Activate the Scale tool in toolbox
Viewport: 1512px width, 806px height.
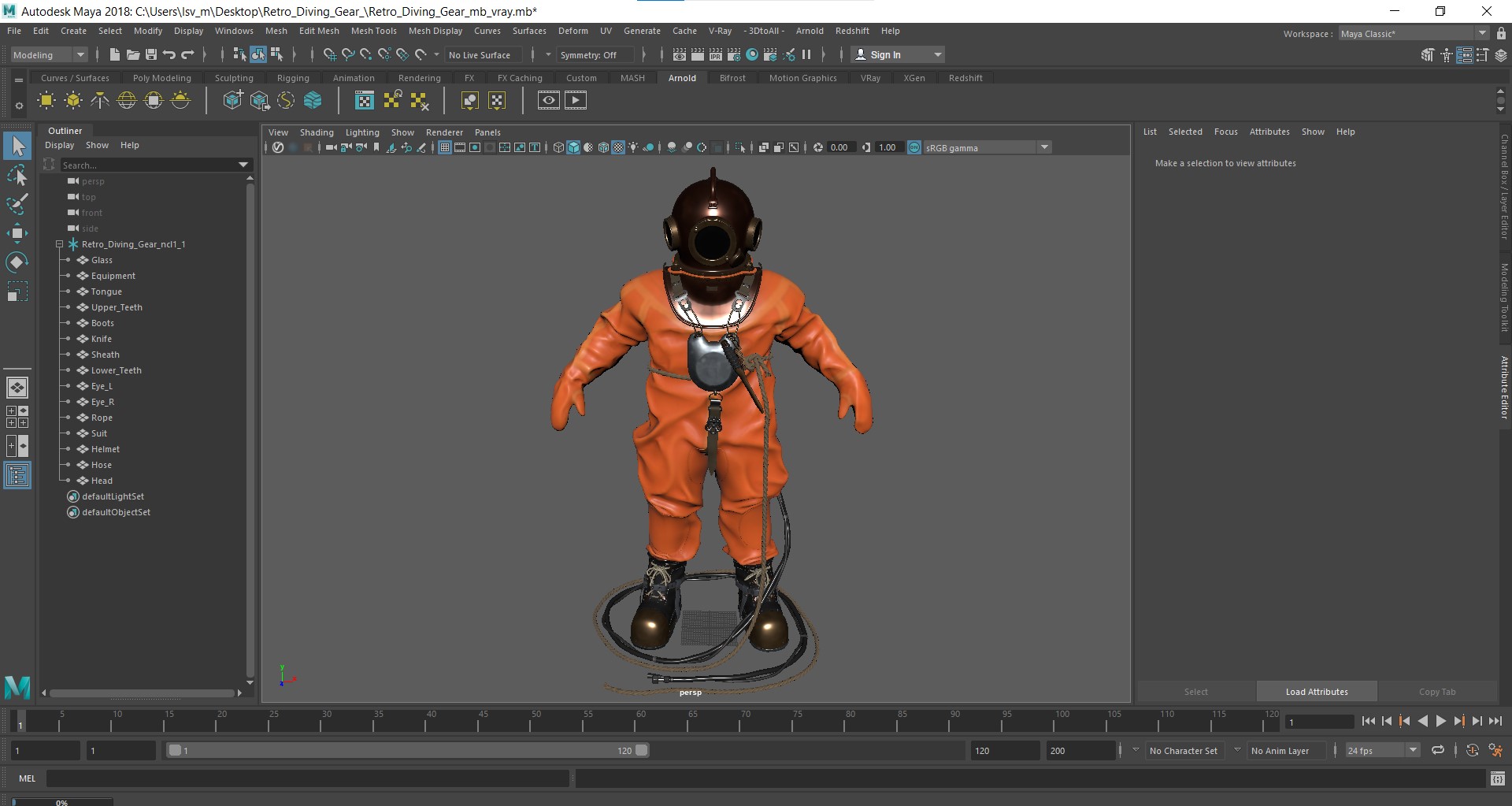pos(17,292)
